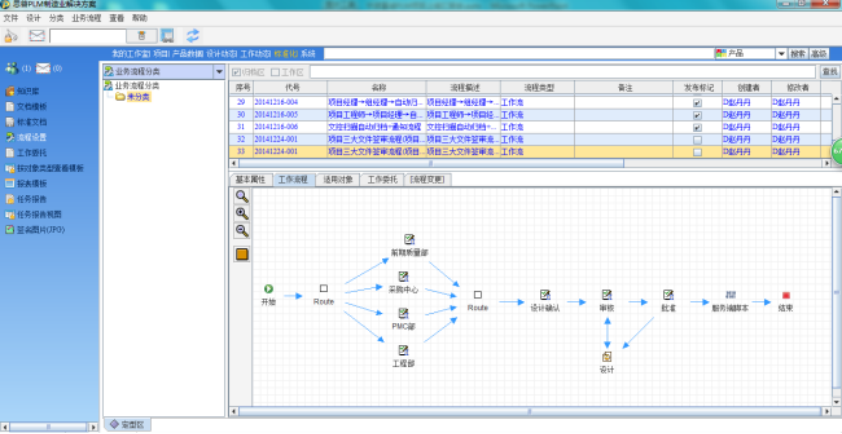Select the 工程部 task node
The height and width of the screenshot is (434, 842).
pyautogui.click(x=403, y=350)
